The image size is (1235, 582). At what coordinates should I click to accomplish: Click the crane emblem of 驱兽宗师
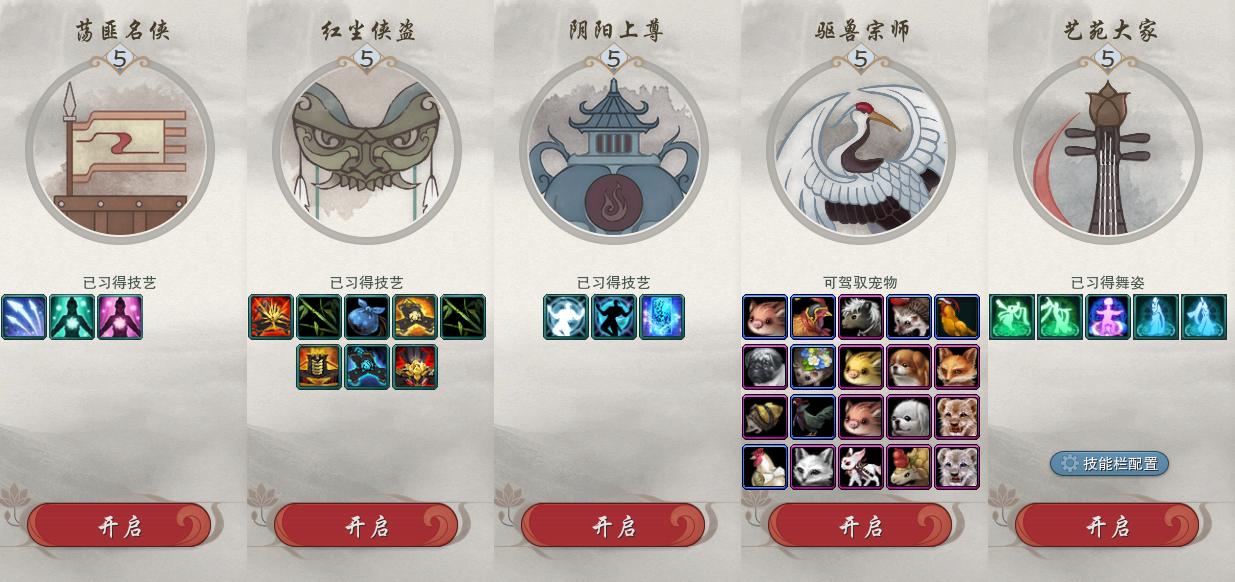860,150
